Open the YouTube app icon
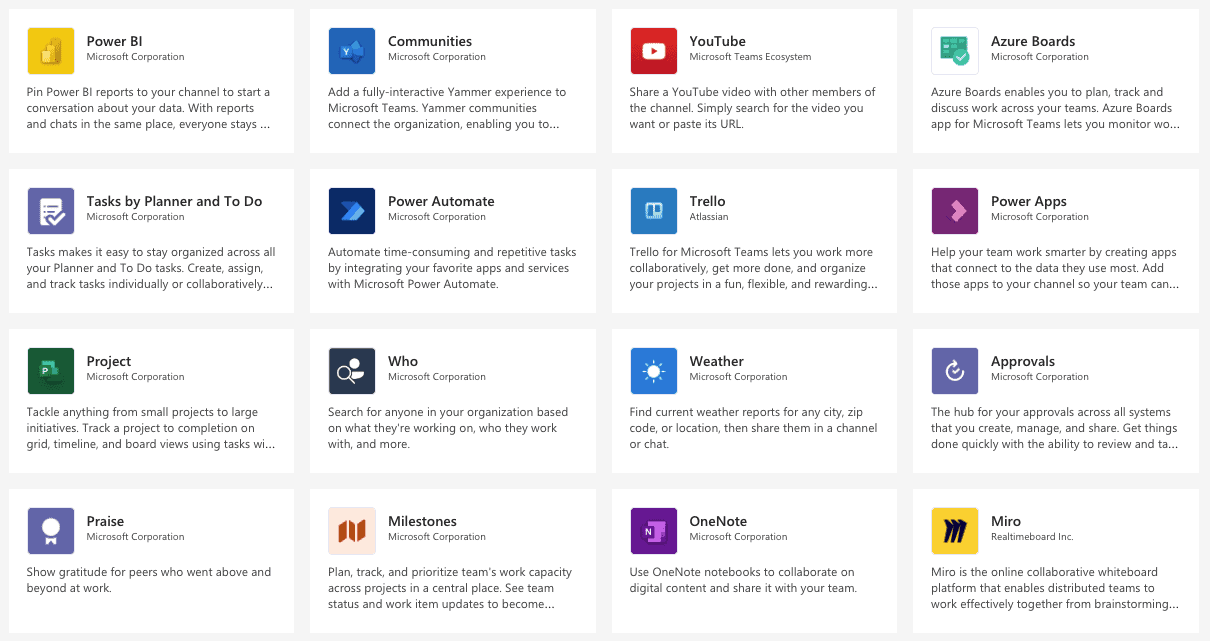 pos(654,51)
